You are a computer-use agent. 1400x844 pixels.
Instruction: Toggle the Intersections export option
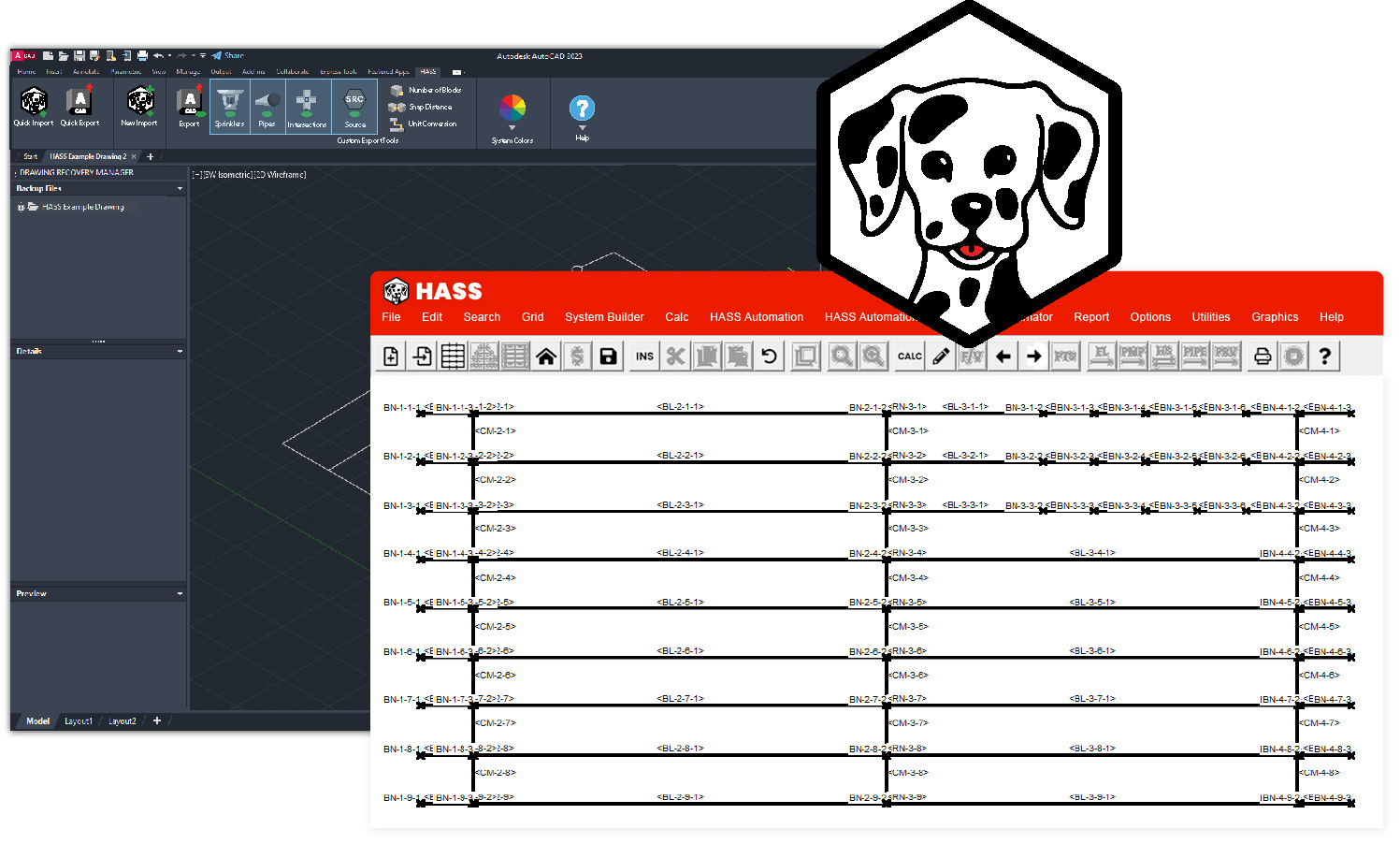(x=307, y=105)
